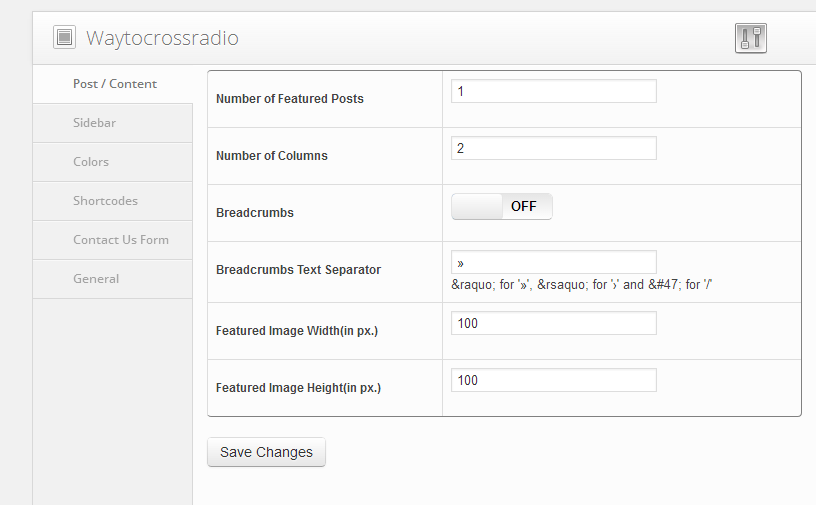Image resolution: width=816 pixels, height=505 pixels.
Task: Toggle the Breadcrumbs ON/OFF switch
Action: (501, 207)
